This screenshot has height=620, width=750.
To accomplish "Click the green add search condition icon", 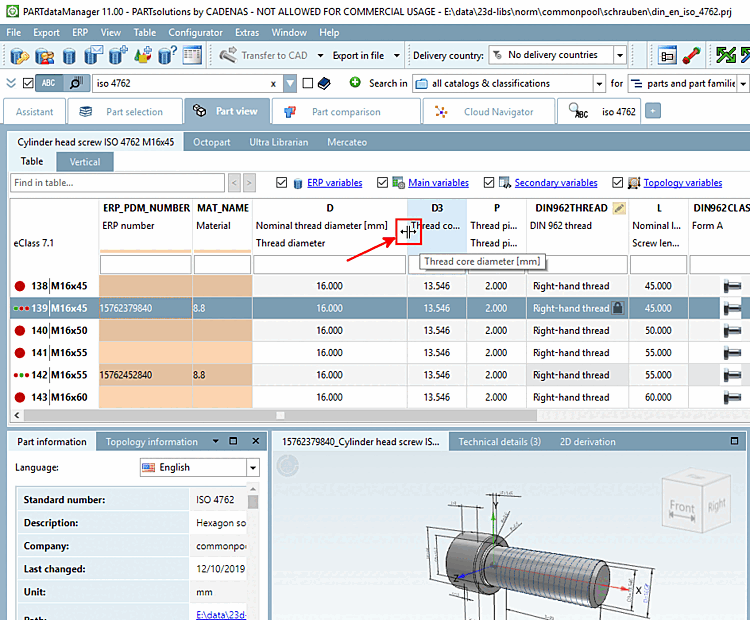I will (x=355, y=83).
